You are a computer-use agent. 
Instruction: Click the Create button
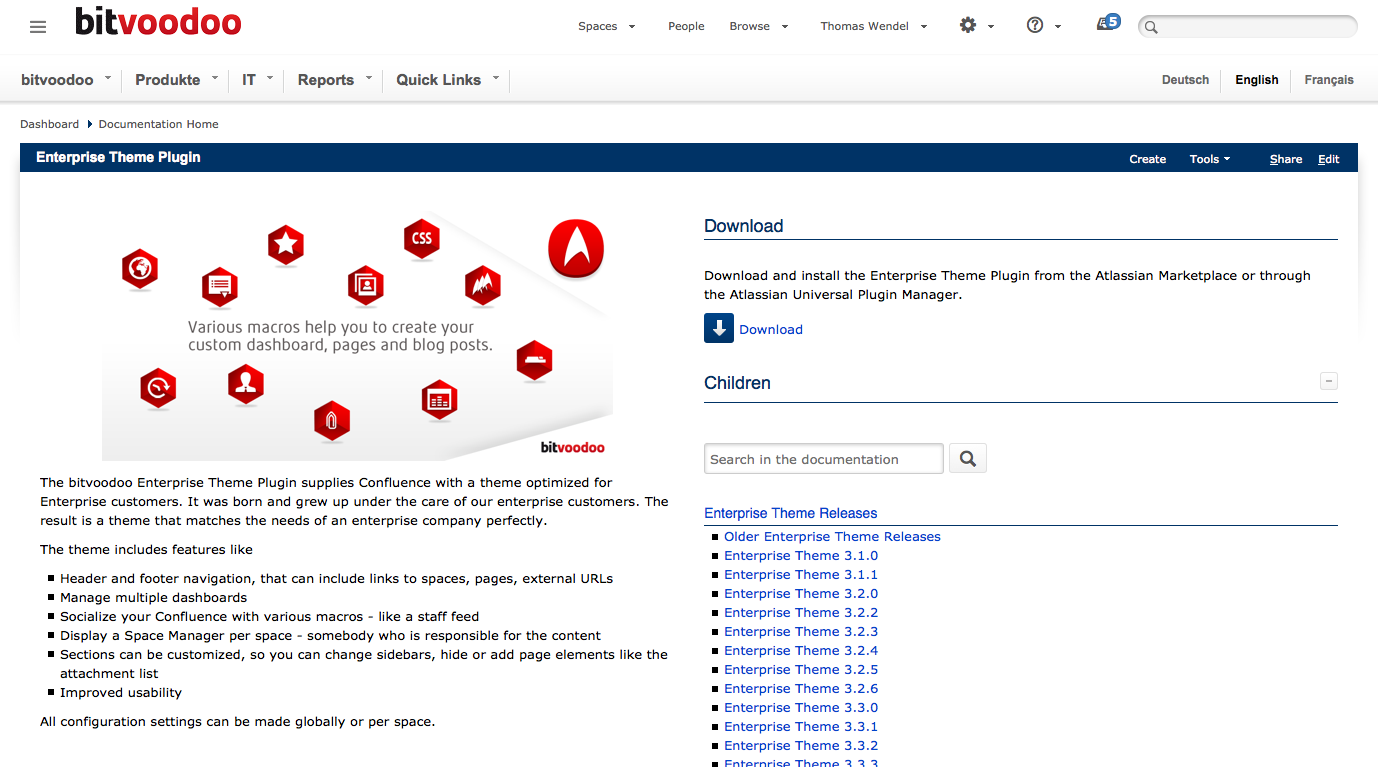(x=1147, y=158)
